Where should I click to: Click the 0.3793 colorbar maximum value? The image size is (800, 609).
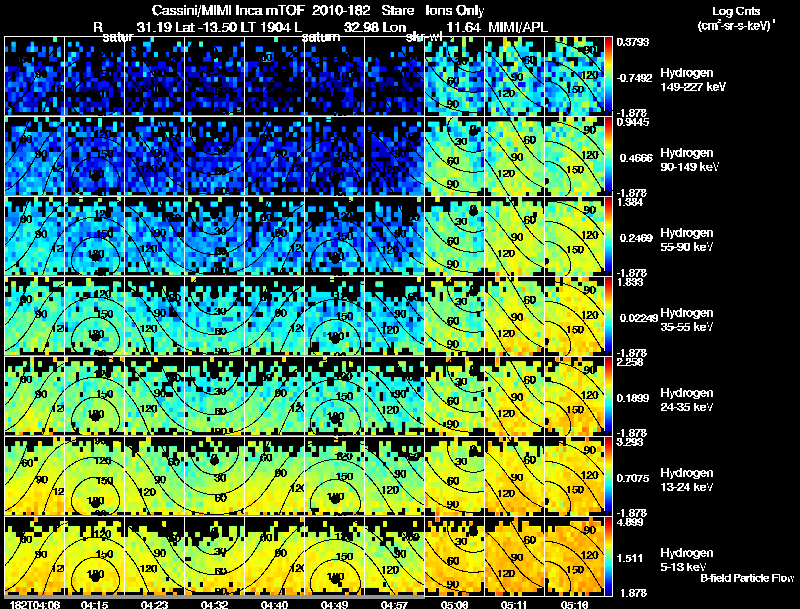pyautogui.click(x=633, y=42)
